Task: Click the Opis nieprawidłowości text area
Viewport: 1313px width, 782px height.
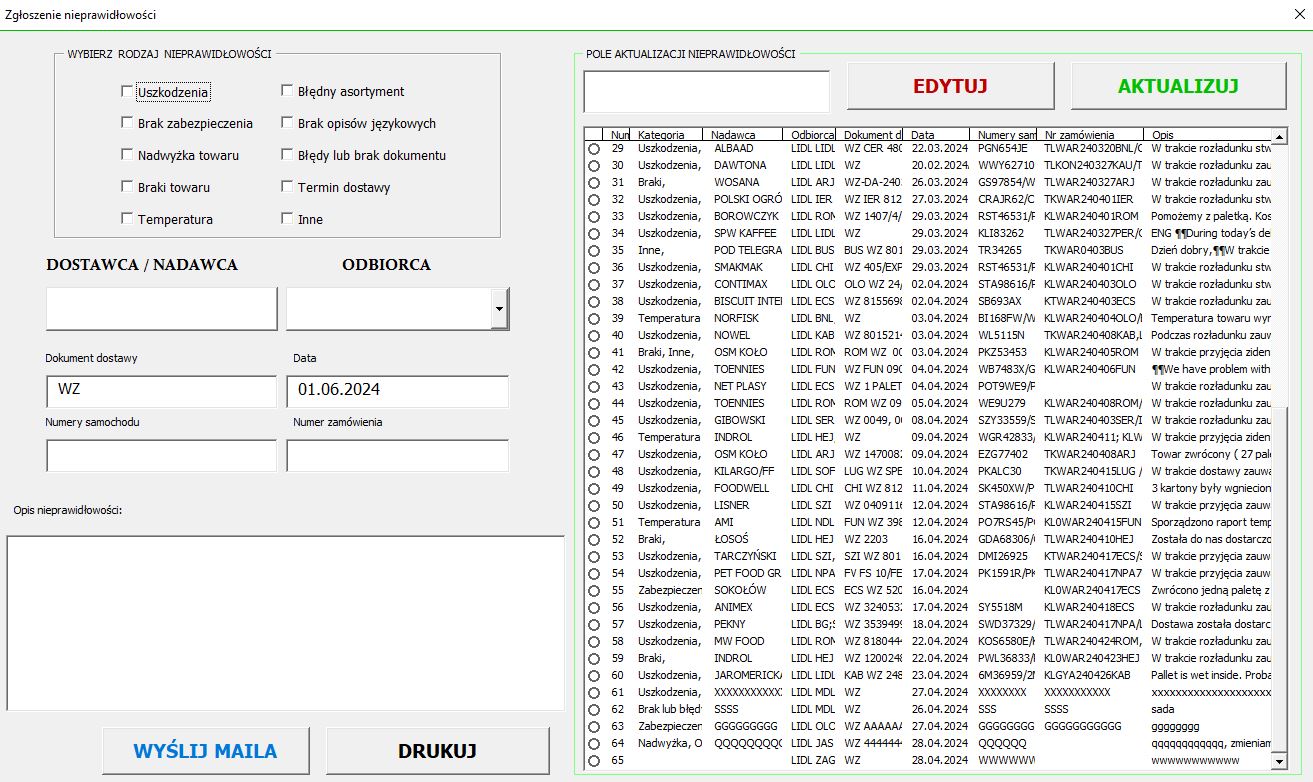Action: point(285,623)
